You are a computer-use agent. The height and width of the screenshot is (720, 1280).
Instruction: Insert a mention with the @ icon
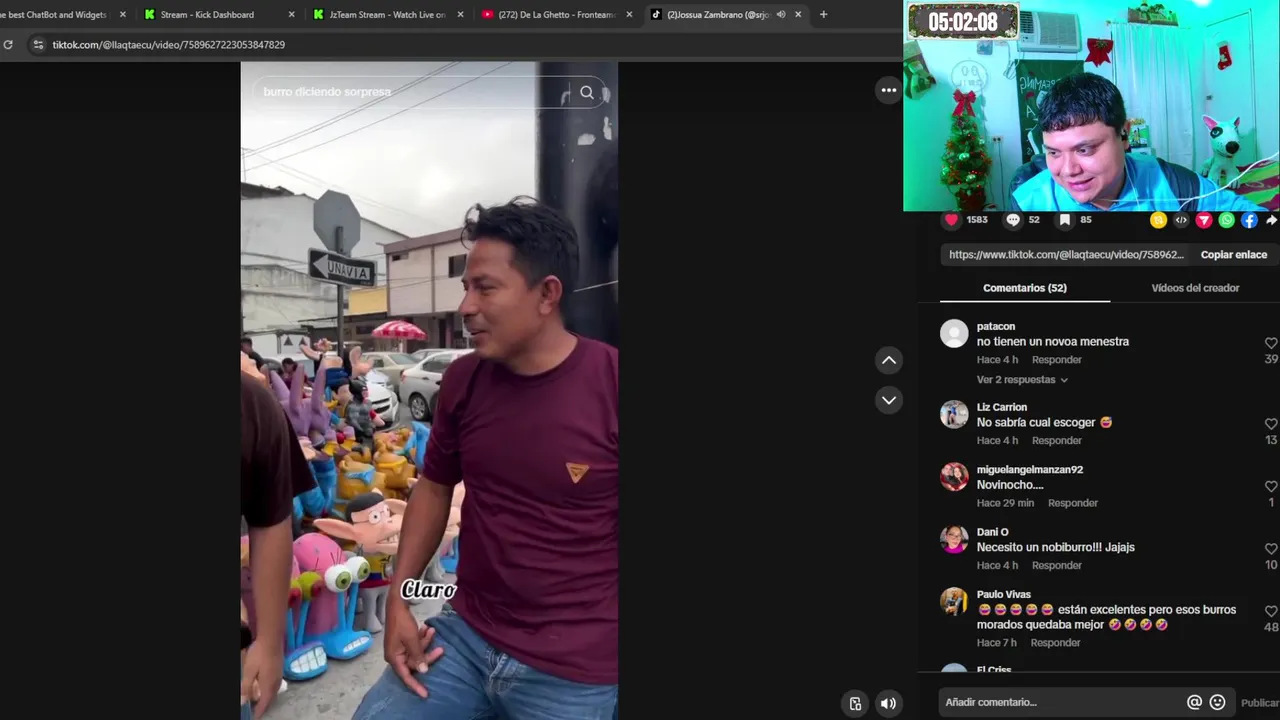pos(1194,702)
